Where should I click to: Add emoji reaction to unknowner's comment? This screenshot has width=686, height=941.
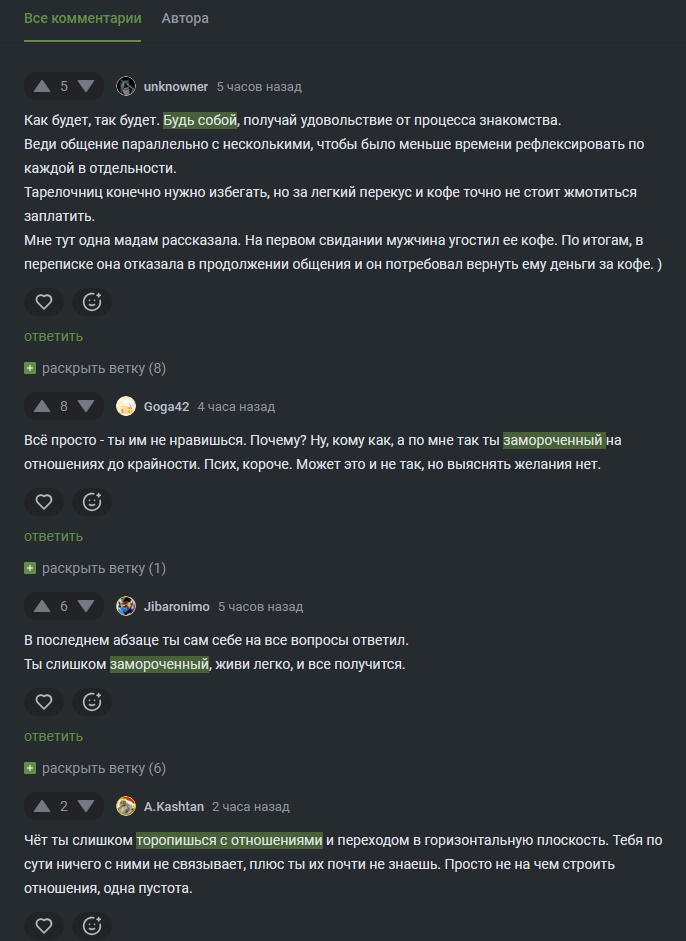tap(92, 302)
